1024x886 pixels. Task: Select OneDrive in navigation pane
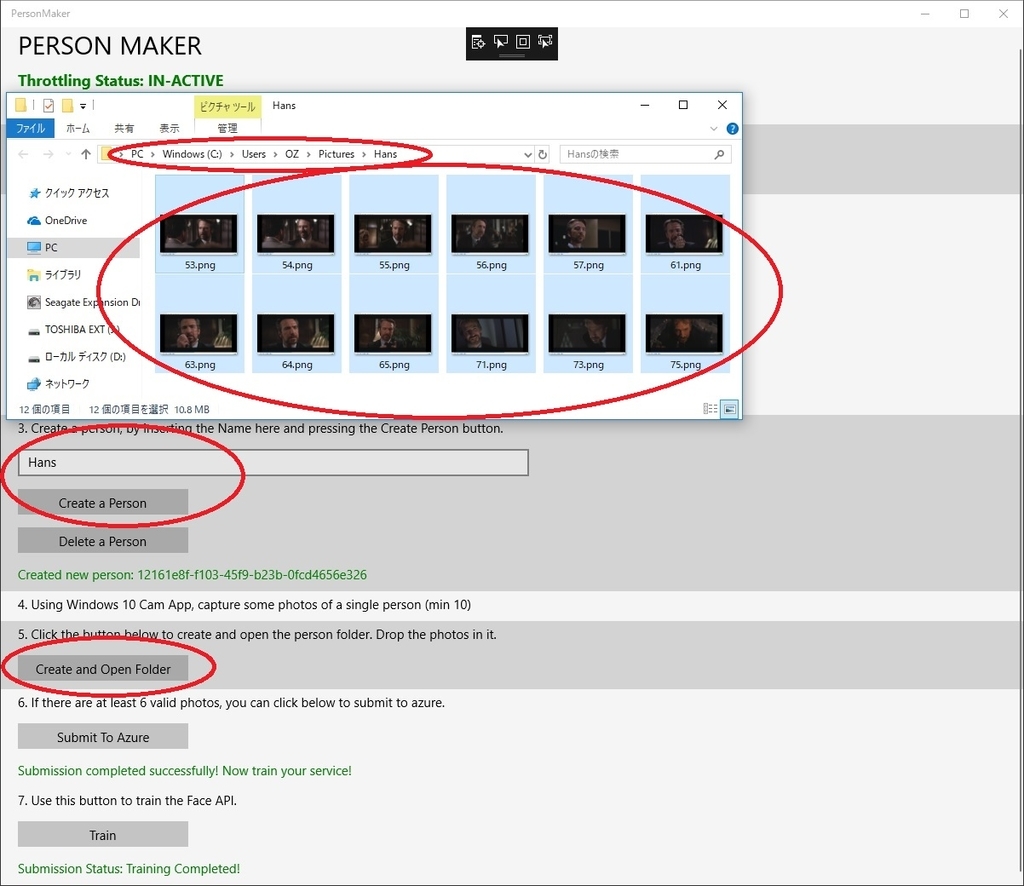(66, 221)
